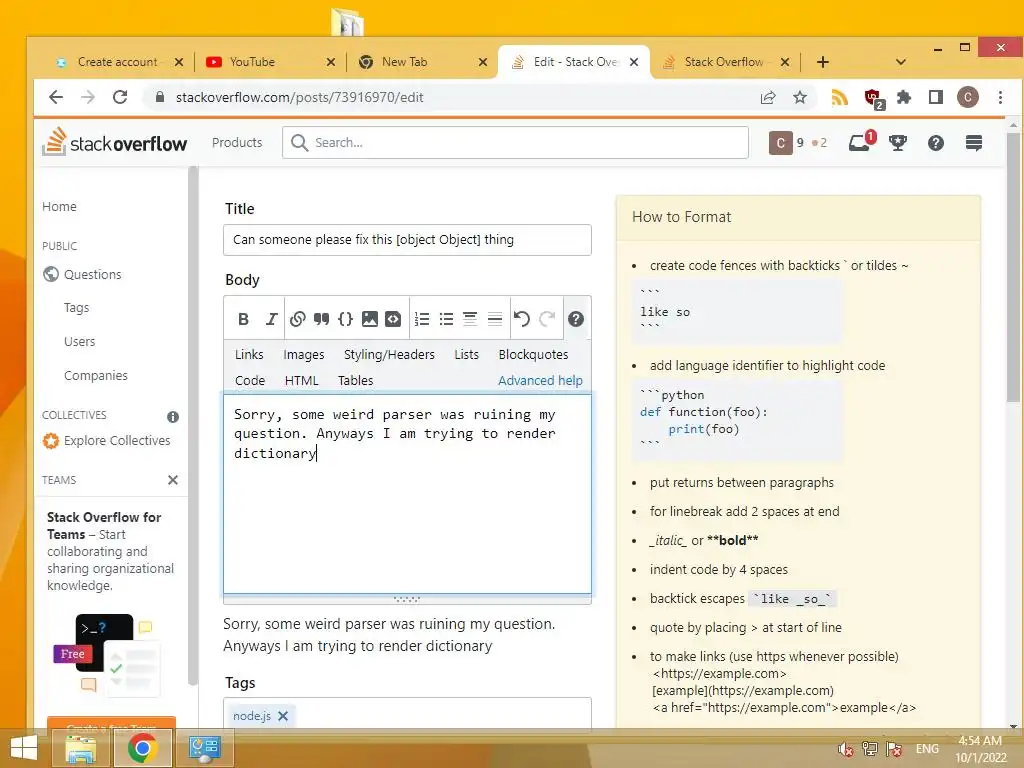The image size is (1024, 768).
Task: Insert code sample with braces icon
Action: pos(345,319)
